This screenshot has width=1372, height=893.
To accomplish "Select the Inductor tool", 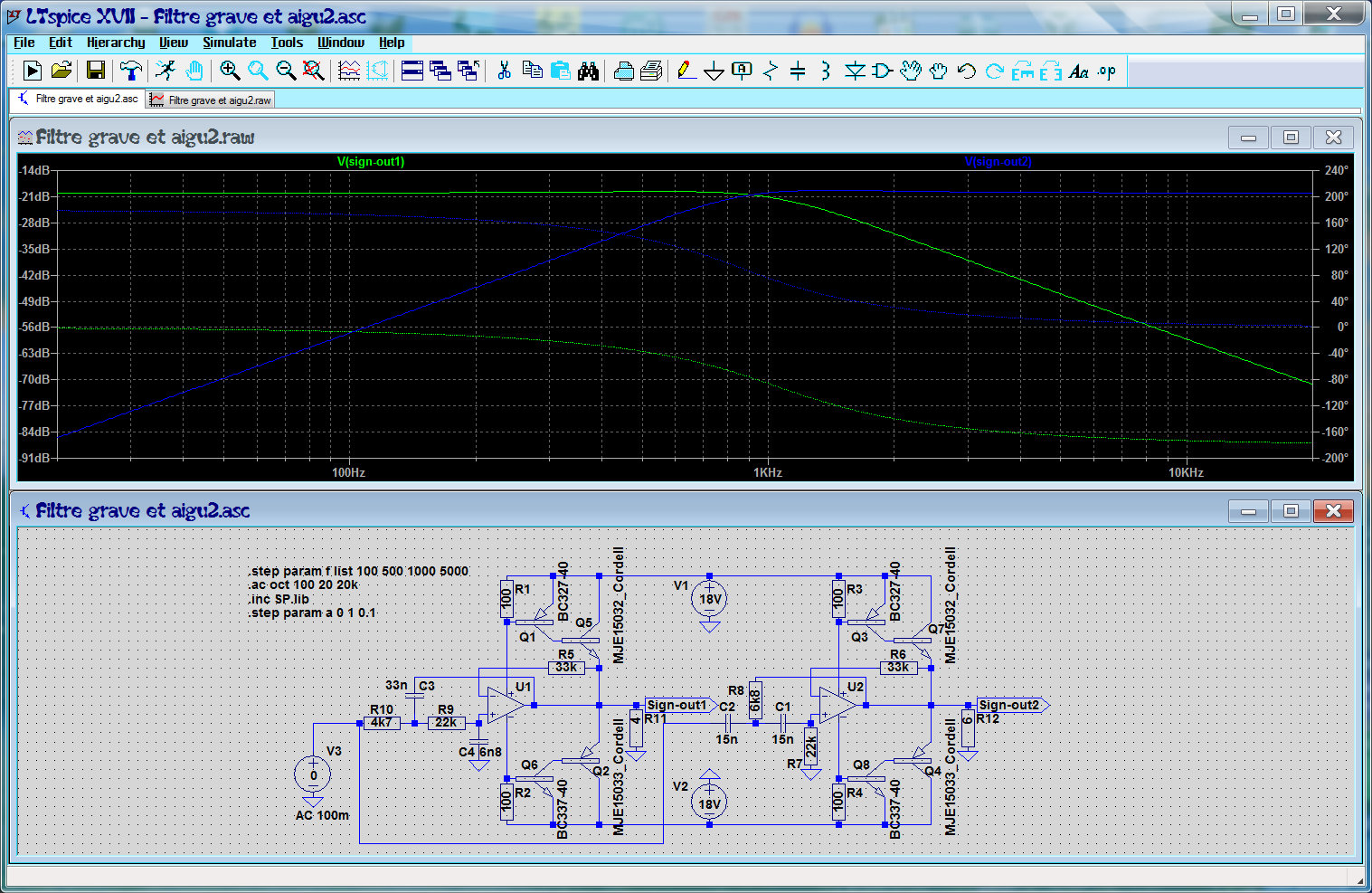I will [x=825, y=71].
